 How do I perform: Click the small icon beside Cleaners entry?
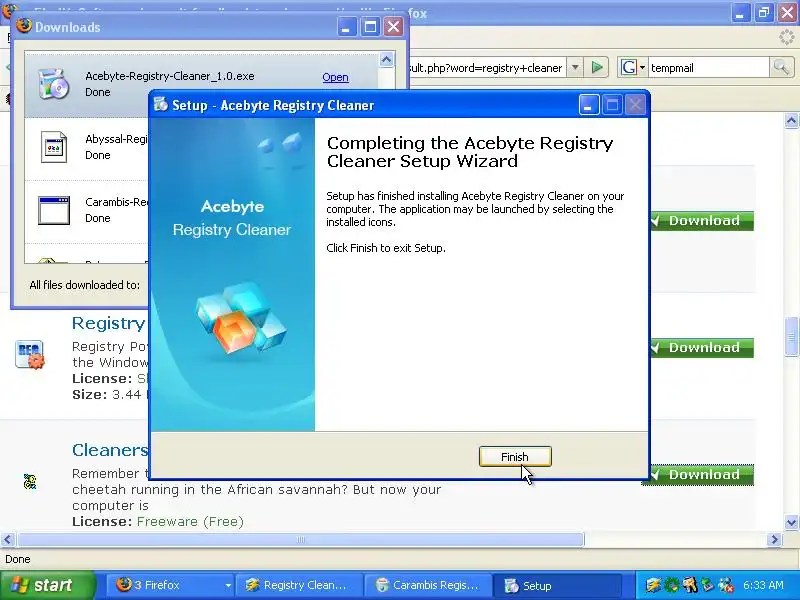click(30, 481)
